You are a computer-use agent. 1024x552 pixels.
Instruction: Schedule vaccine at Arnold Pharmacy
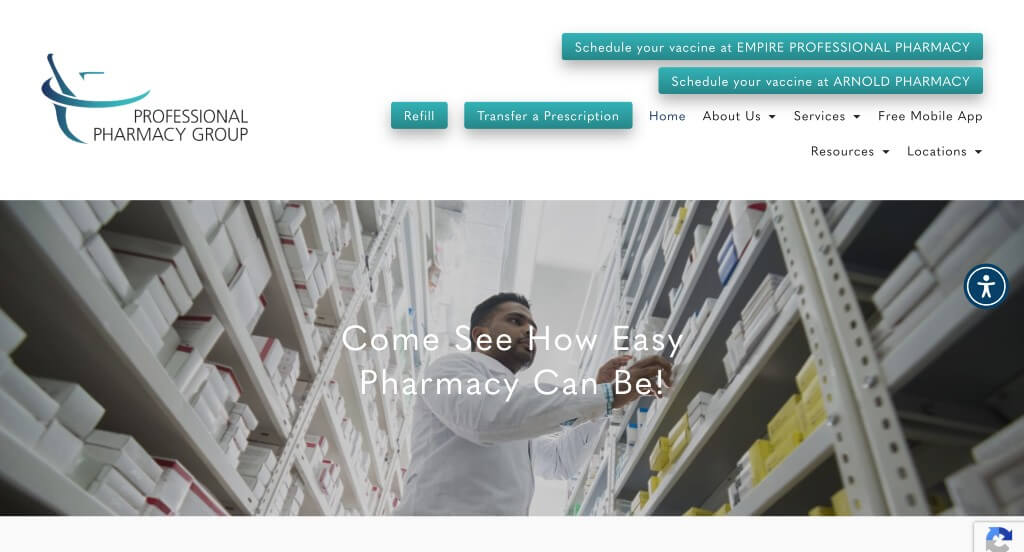click(x=820, y=81)
